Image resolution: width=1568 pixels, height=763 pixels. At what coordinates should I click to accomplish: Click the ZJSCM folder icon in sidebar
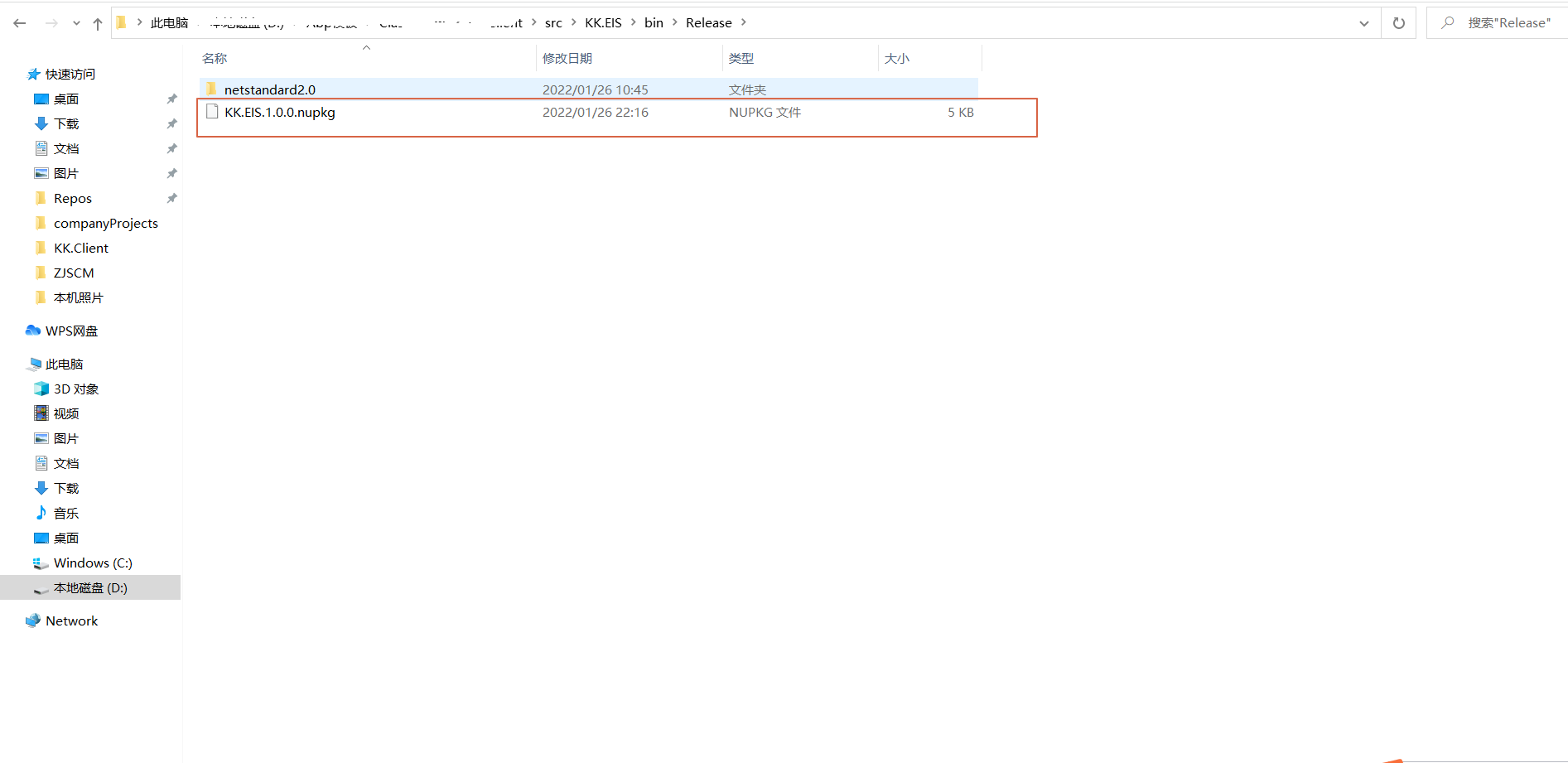[x=41, y=273]
